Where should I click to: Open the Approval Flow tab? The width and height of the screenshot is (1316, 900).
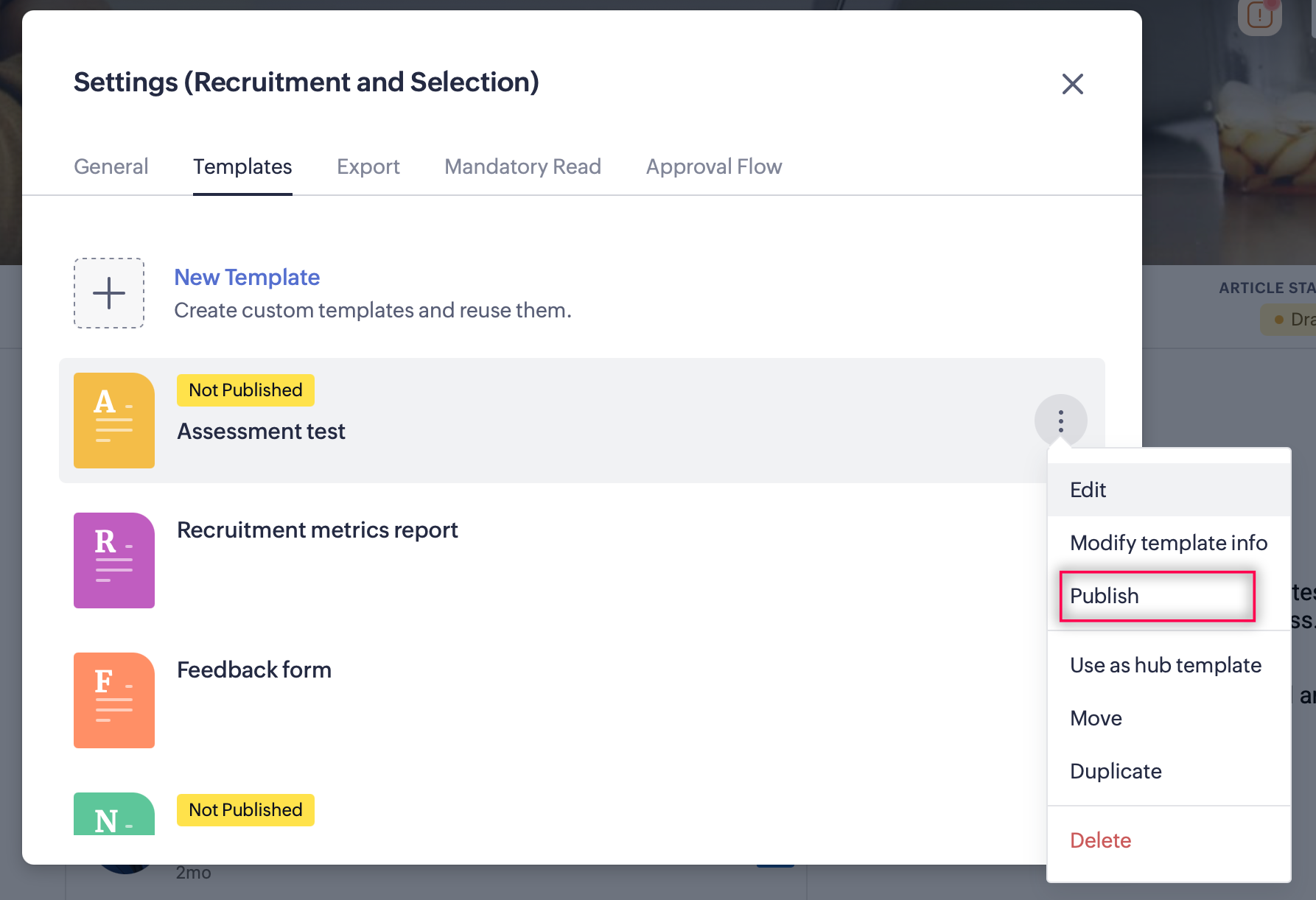coord(714,166)
